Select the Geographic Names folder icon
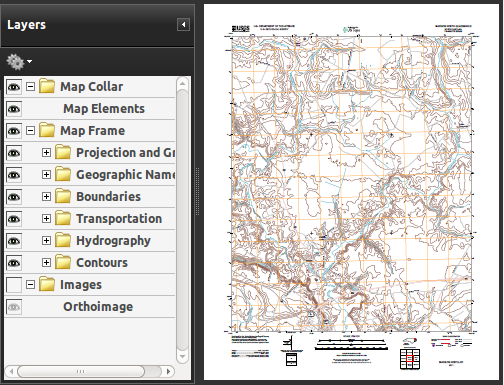The image size is (504, 385). (x=63, y=175)
